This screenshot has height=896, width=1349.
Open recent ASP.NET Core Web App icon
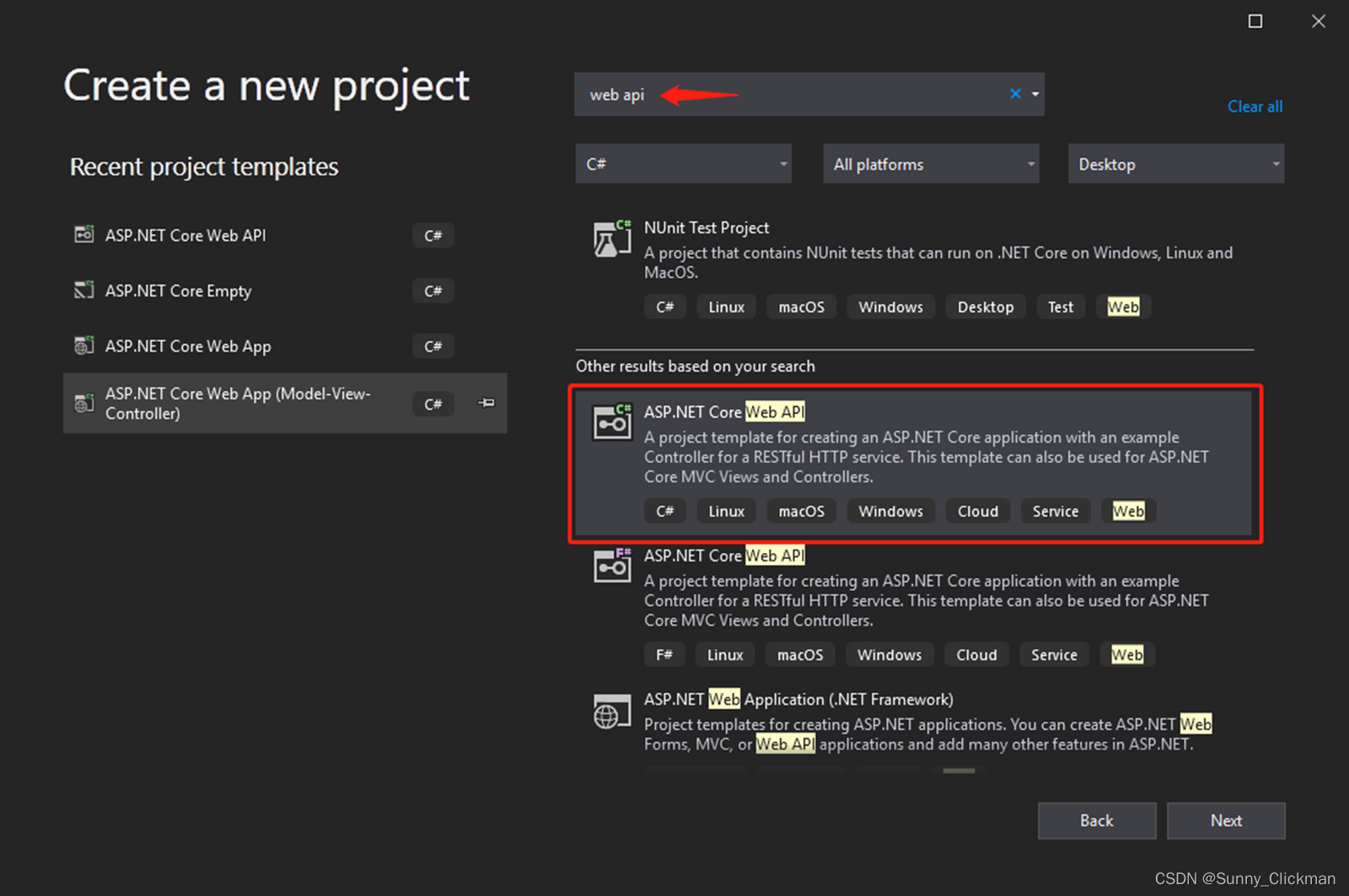tap(83, 346)
